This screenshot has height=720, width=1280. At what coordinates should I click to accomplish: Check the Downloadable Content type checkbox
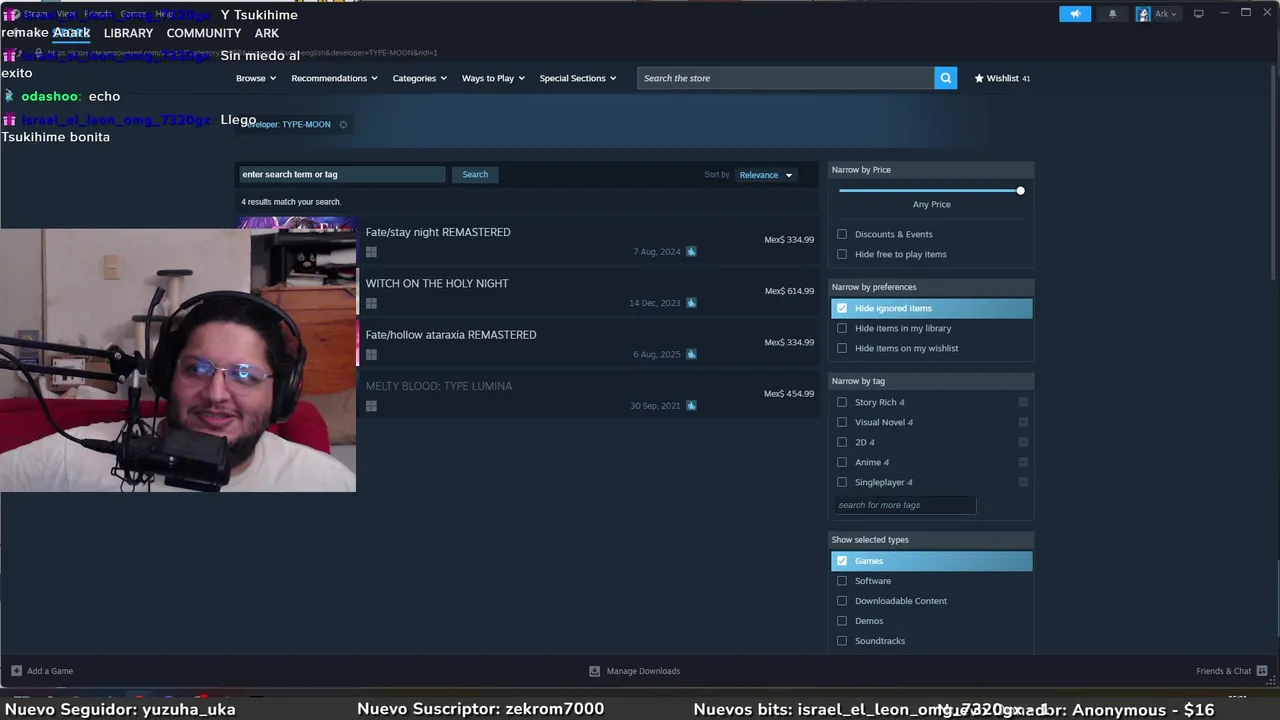[842, 601]
